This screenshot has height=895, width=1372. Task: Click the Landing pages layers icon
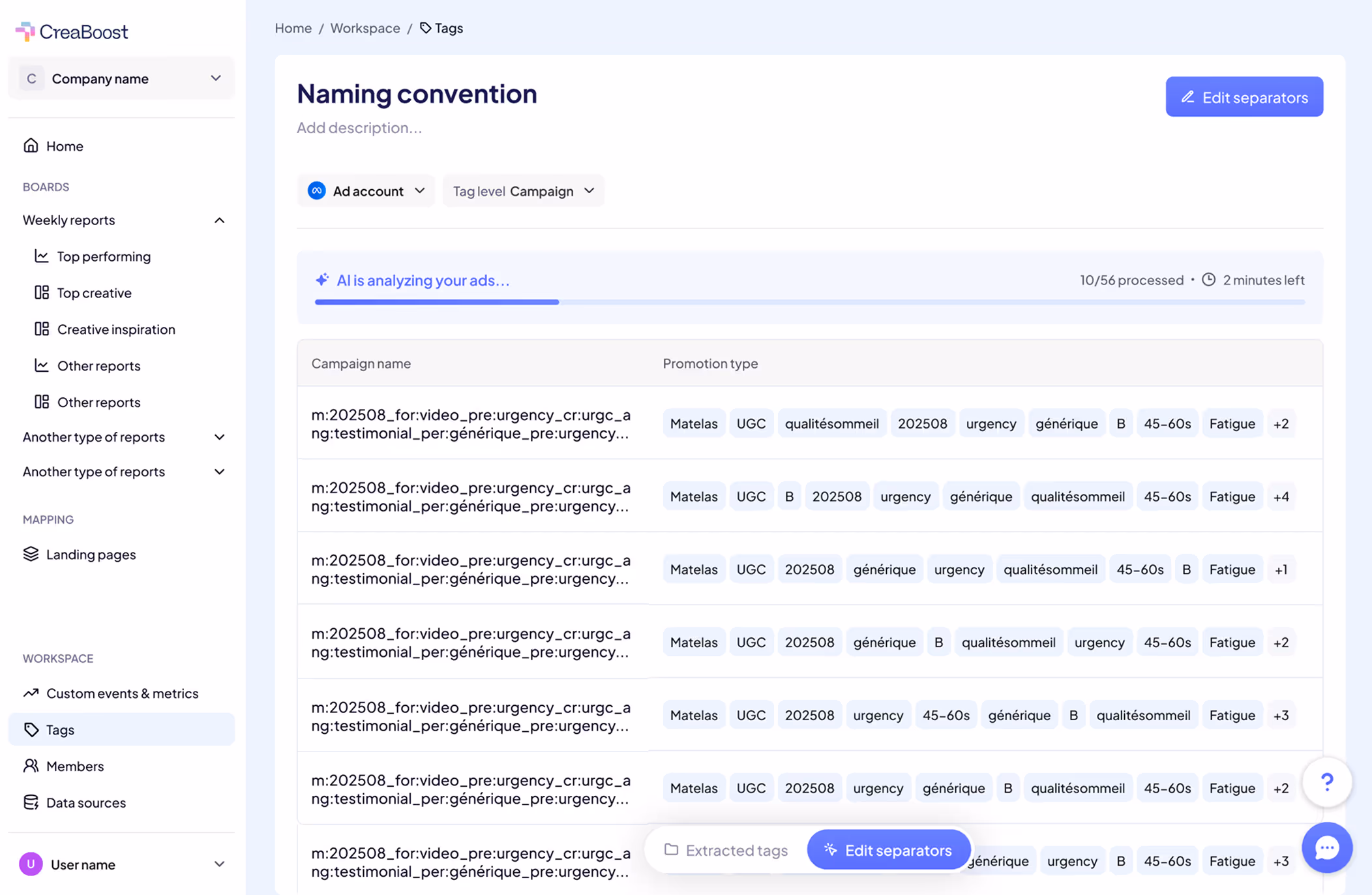coord(31,554)
